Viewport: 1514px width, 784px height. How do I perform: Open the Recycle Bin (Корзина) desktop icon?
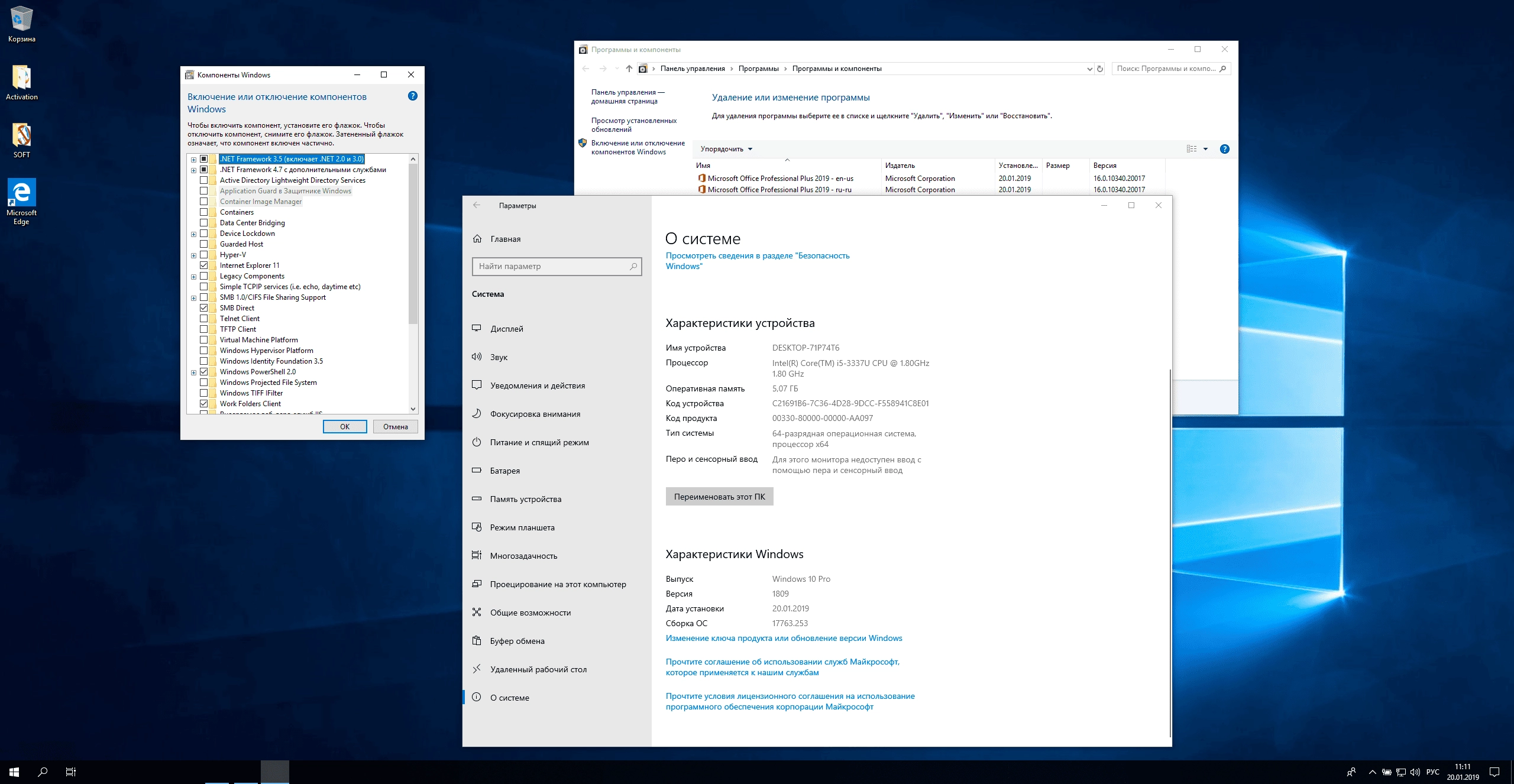(22, 25)
